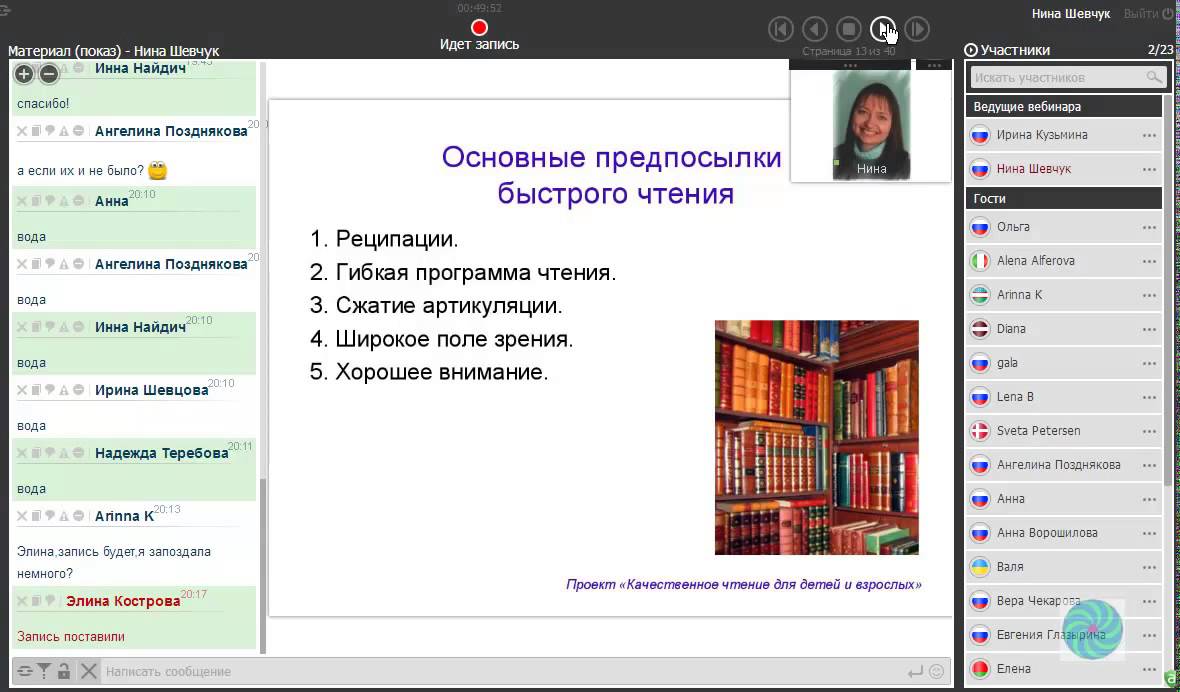Click the copy icon on Arinna K's message
This screenshot has width=1180, height=692.
coord(36,516)
